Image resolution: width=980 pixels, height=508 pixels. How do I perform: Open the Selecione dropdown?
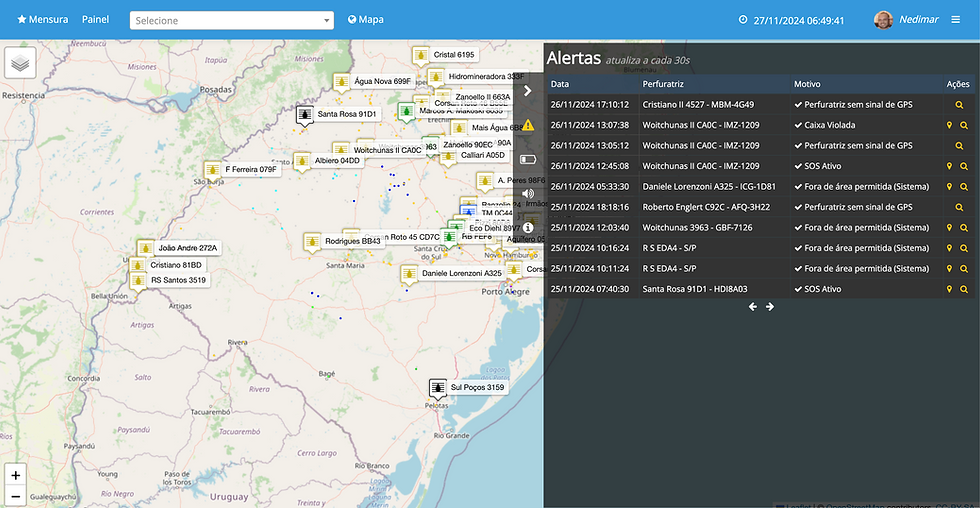pyautogui.click(x=231, y=21)
